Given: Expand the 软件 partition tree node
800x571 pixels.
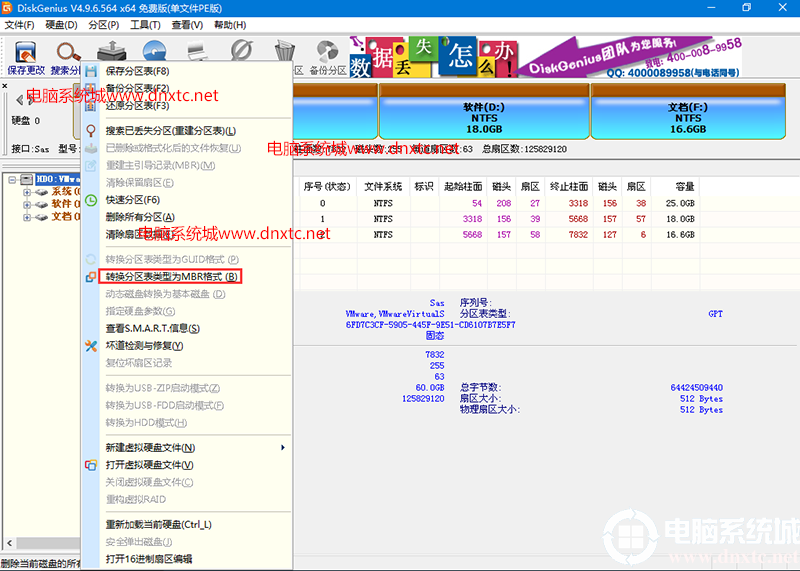Looking at the screenshot, I should point(27,205).
